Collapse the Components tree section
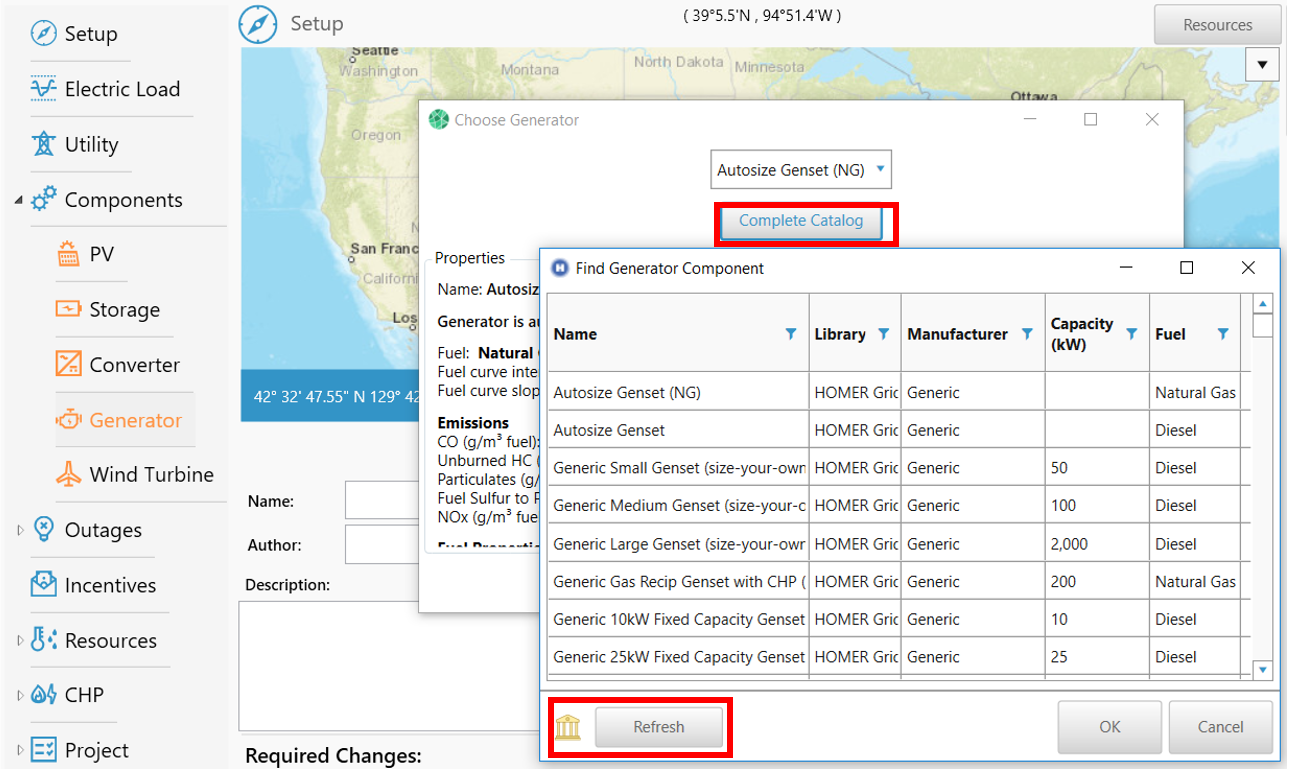The width and height of the screenshot is (1295, 769). pyautogui.click(x=19, y=200)
